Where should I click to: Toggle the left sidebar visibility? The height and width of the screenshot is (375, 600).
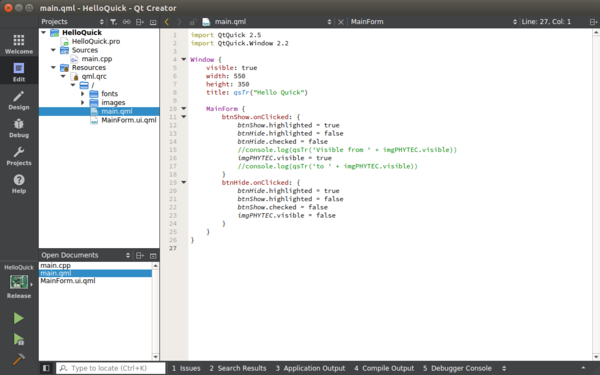click(46, 368)
